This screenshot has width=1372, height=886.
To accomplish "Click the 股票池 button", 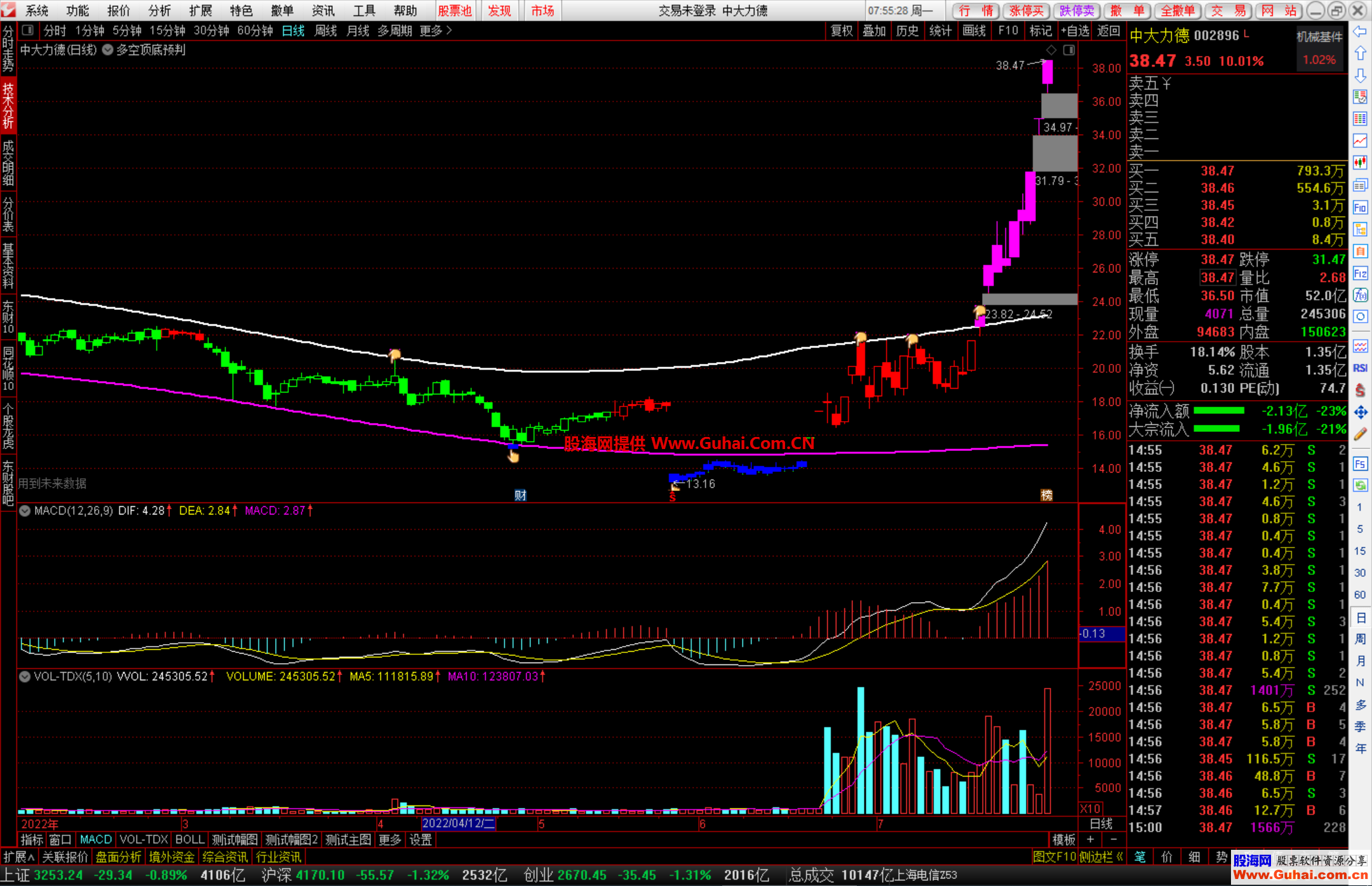I will tap(455, 11).
